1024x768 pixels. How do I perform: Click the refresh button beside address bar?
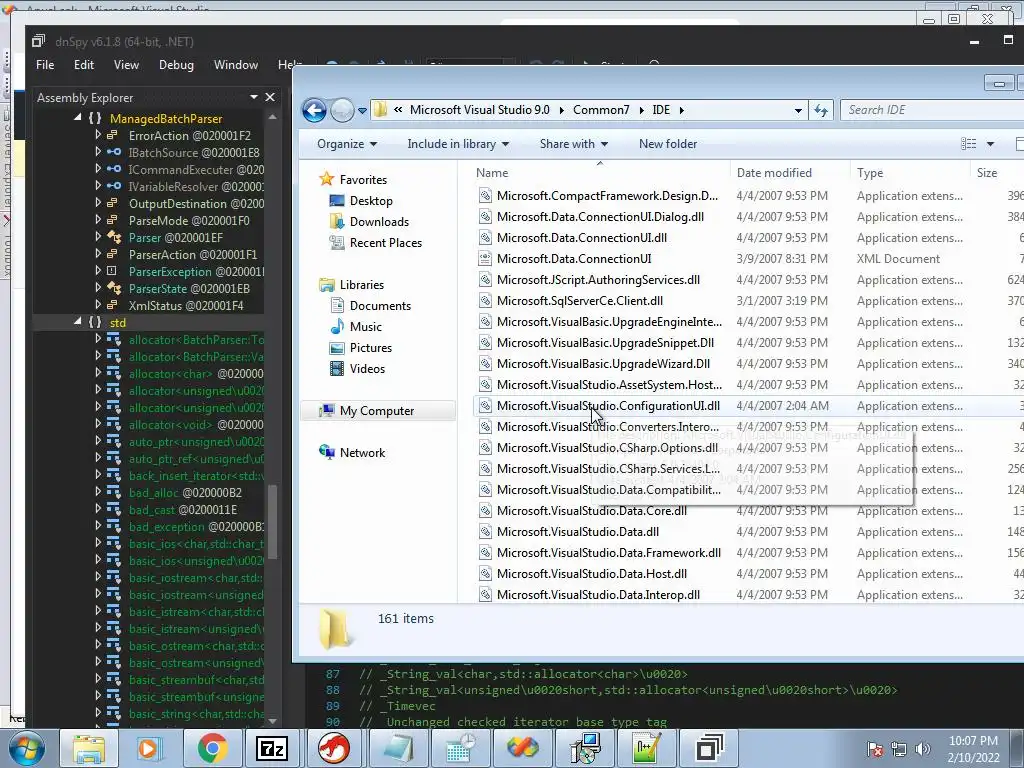821,110
